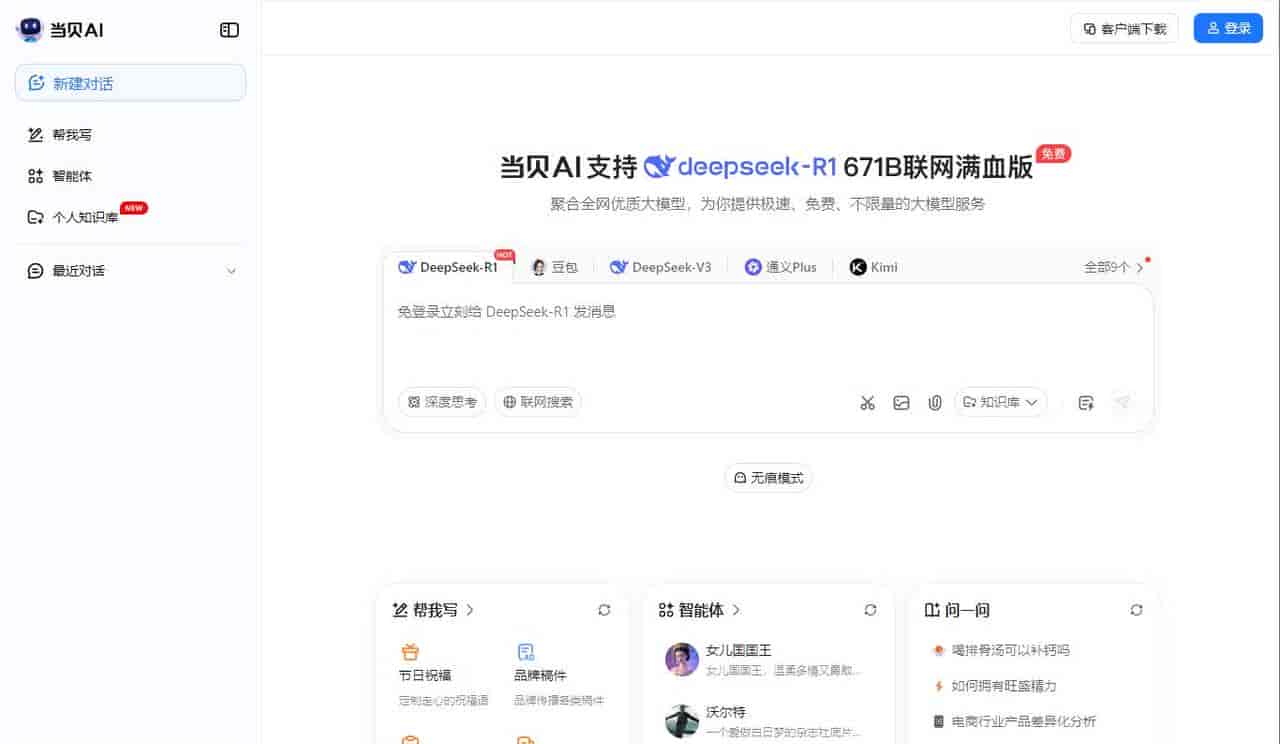Click the 沃尔特 avatar
This screenshot has width=1280, height=744.
pyautogui.click(x=682, y=721)
